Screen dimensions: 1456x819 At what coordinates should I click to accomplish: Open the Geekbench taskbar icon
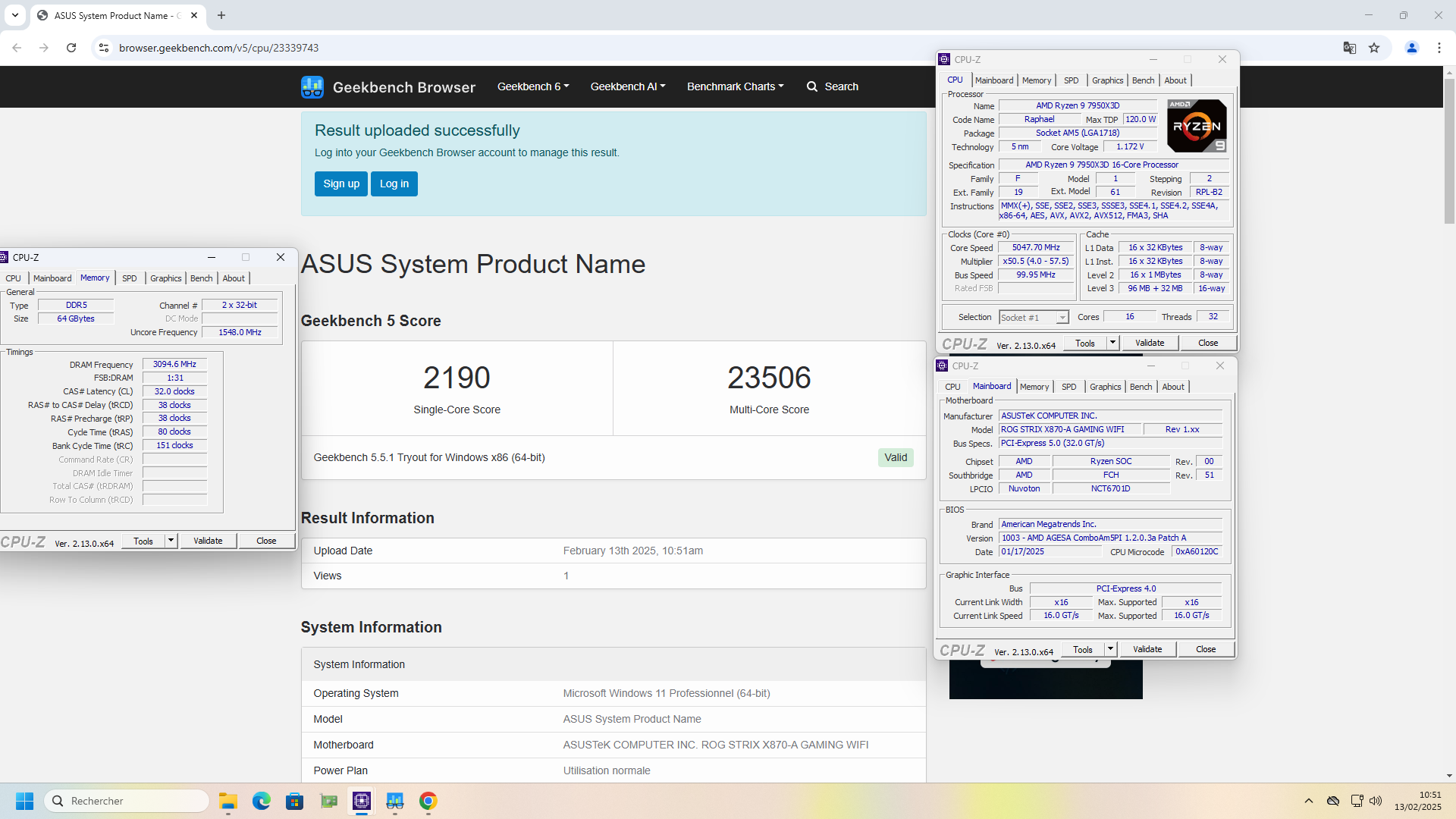click(x=395, y=801)
